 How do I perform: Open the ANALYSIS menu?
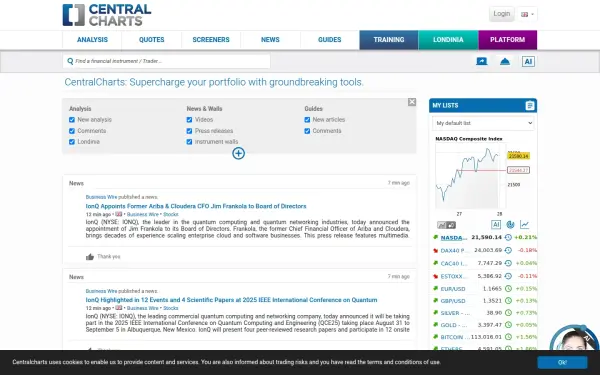pos(92,40)
